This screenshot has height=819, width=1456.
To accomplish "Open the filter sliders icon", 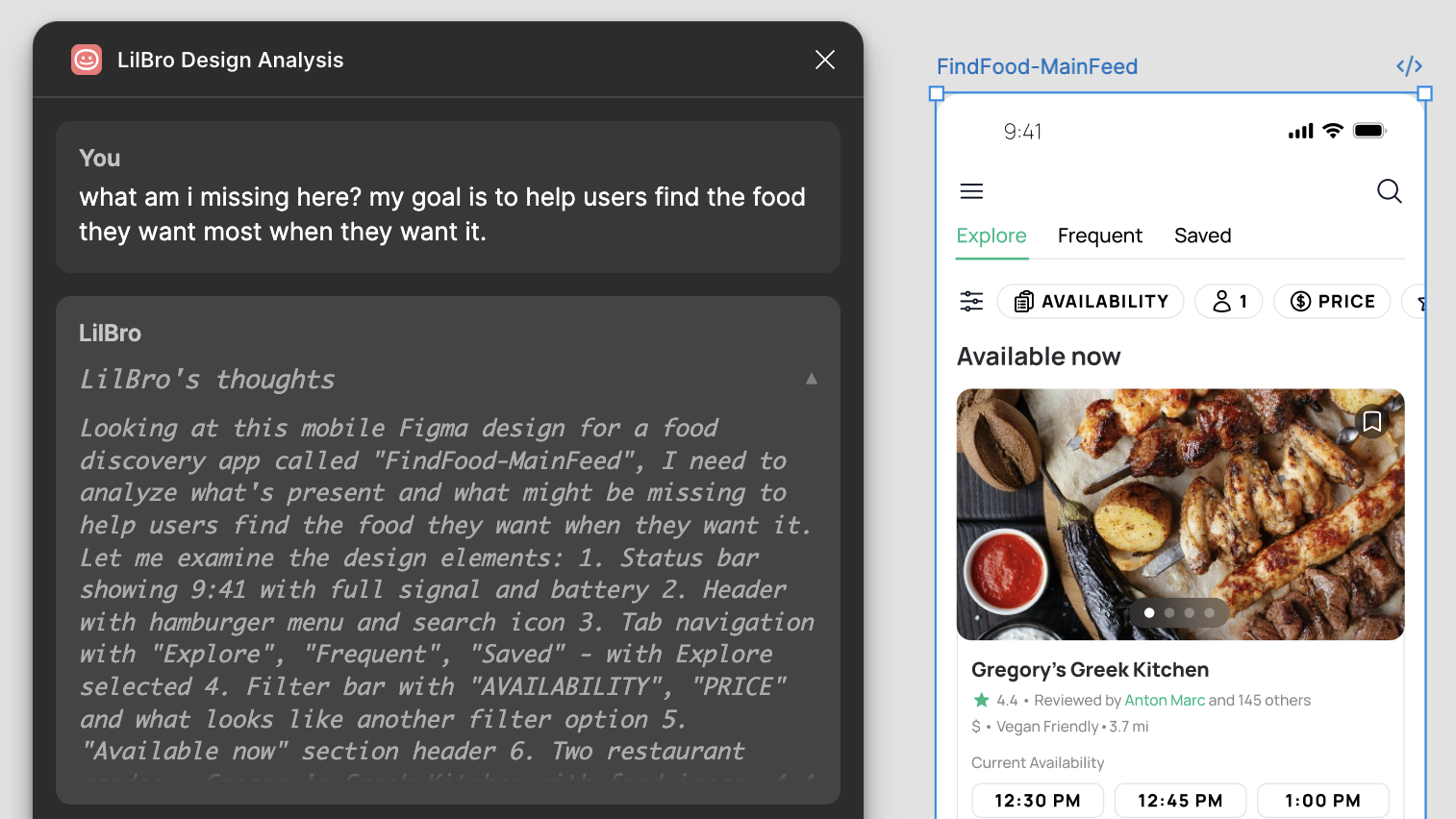I will pyautogui.click(x=971, y=301).
